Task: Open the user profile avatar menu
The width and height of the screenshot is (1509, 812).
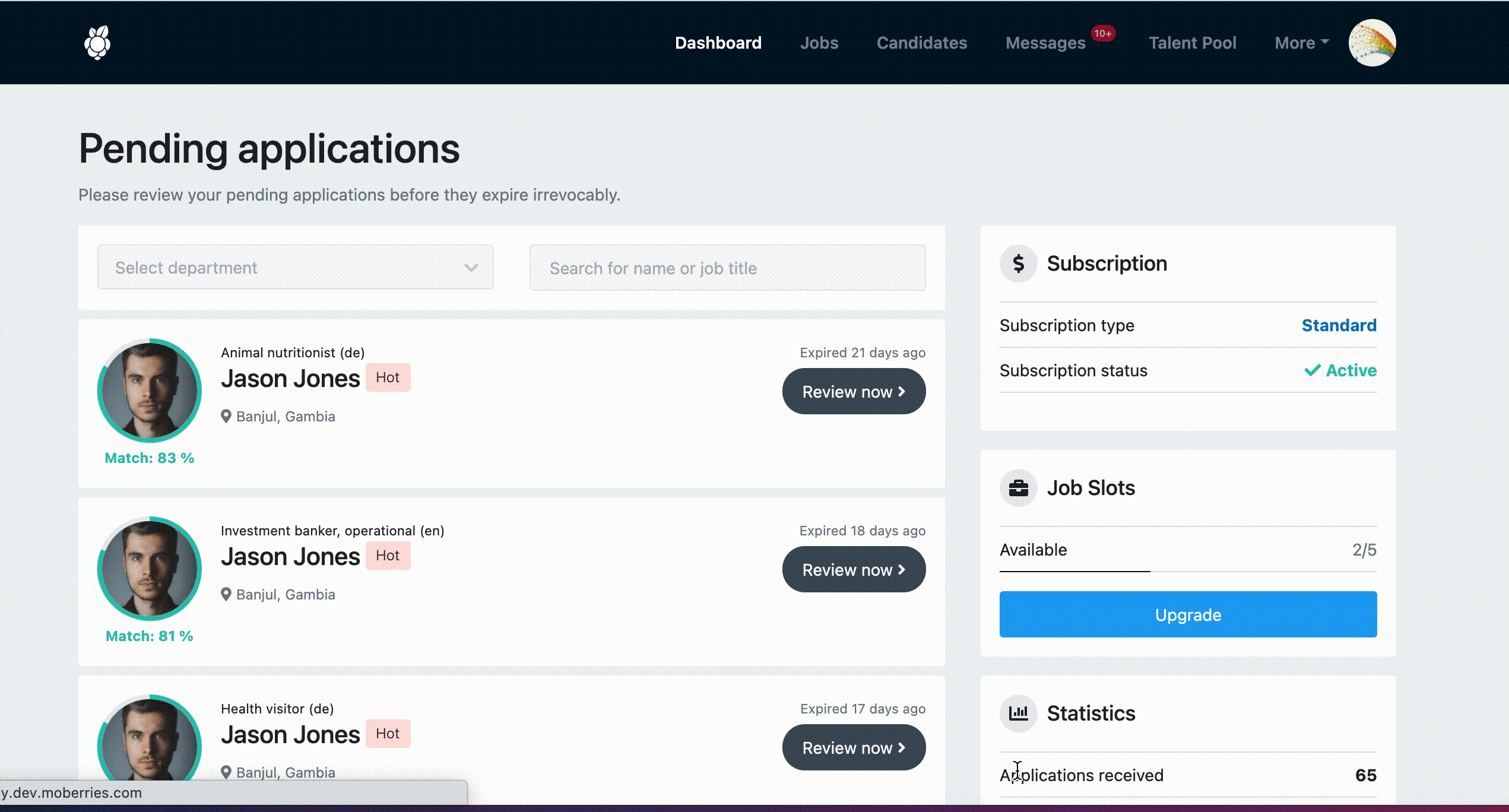Action: [x=1372, y=42]
